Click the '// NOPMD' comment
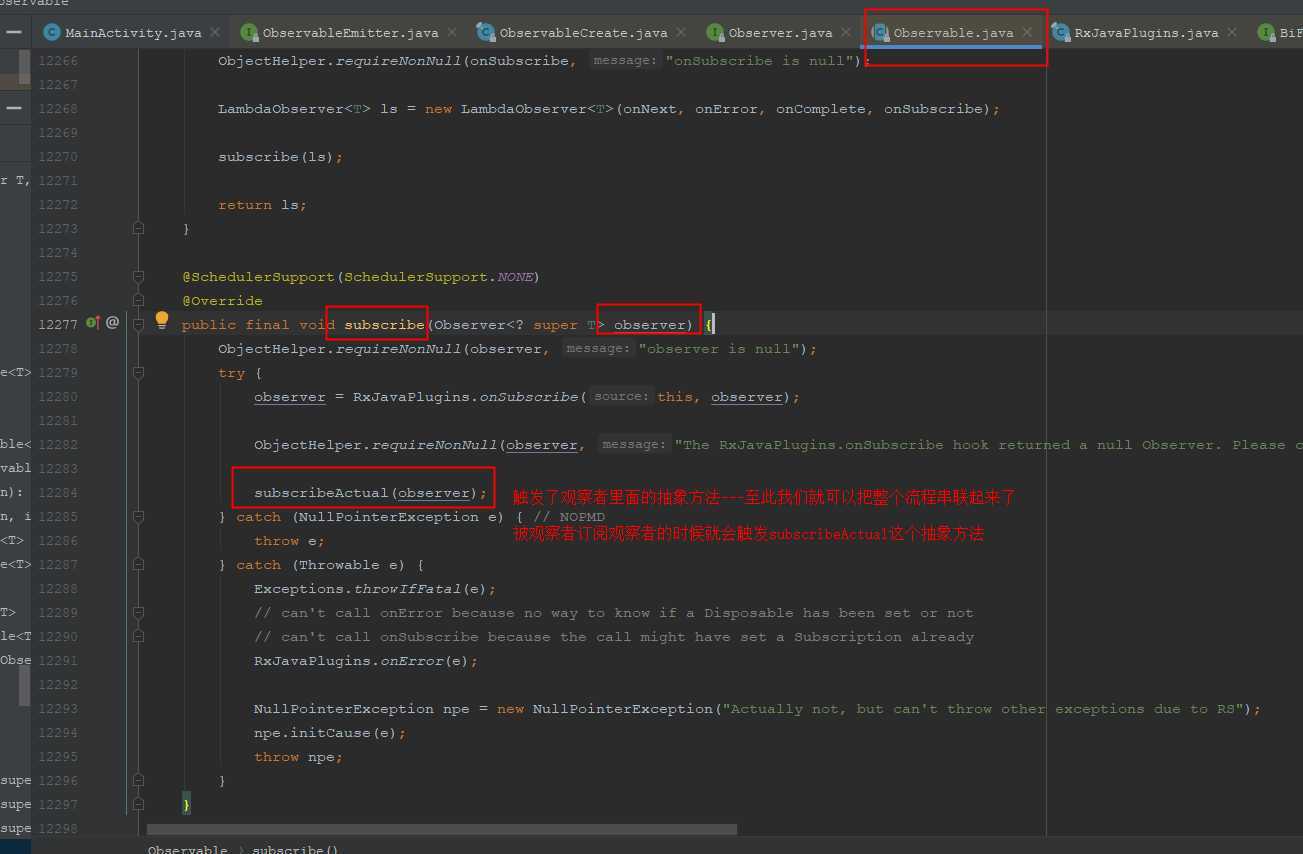1303x854 pixels. pos(569,517)
